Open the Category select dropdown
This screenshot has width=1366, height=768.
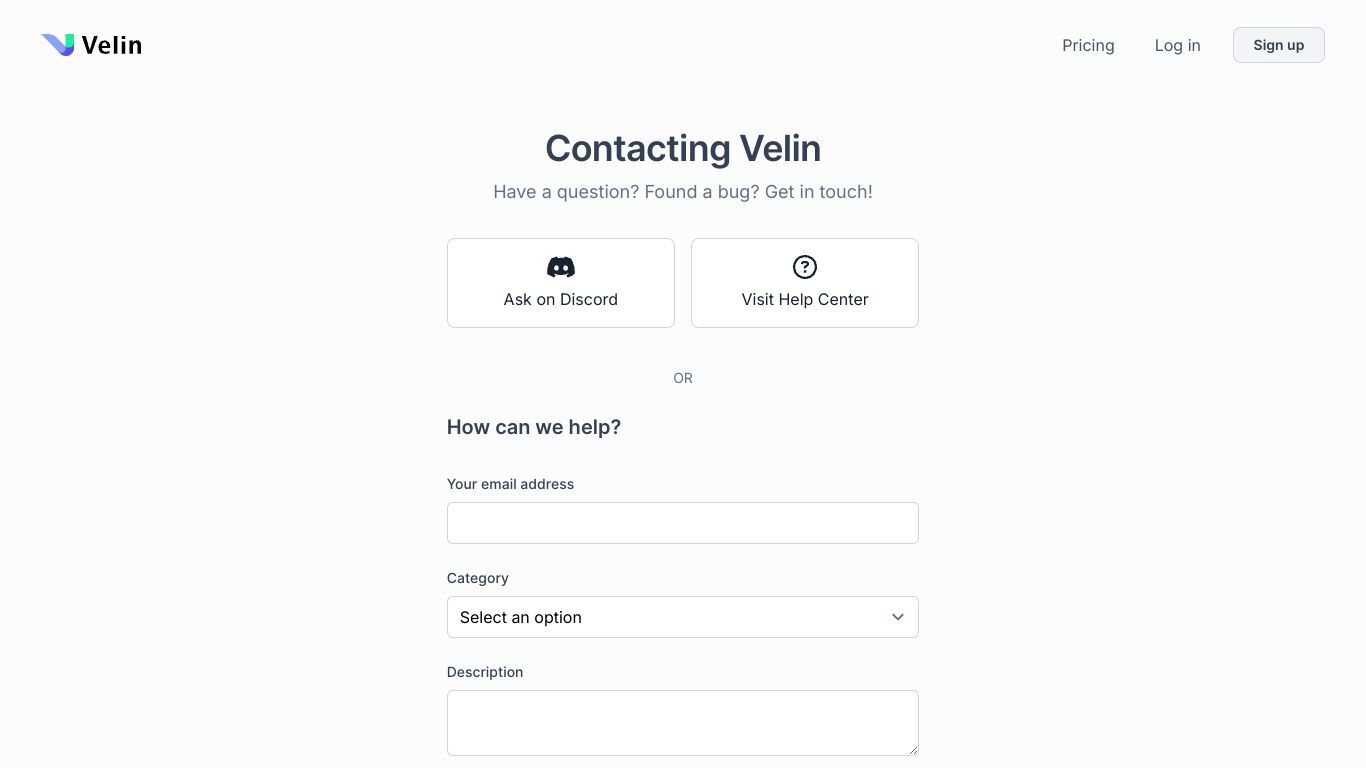click(x=683, y=617)
